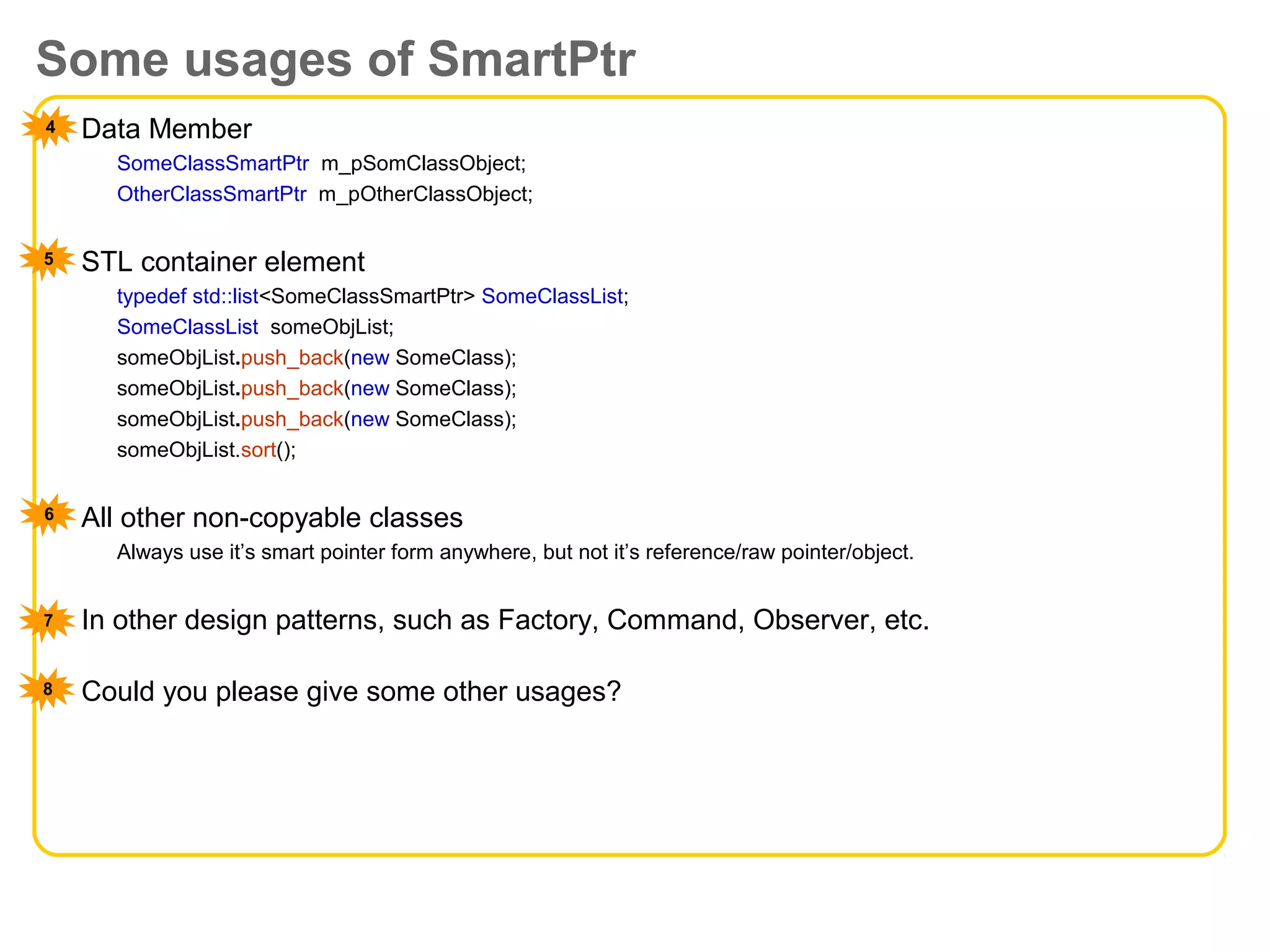
Task: Click the first red 'push_back' call
Action: (292, 358)
